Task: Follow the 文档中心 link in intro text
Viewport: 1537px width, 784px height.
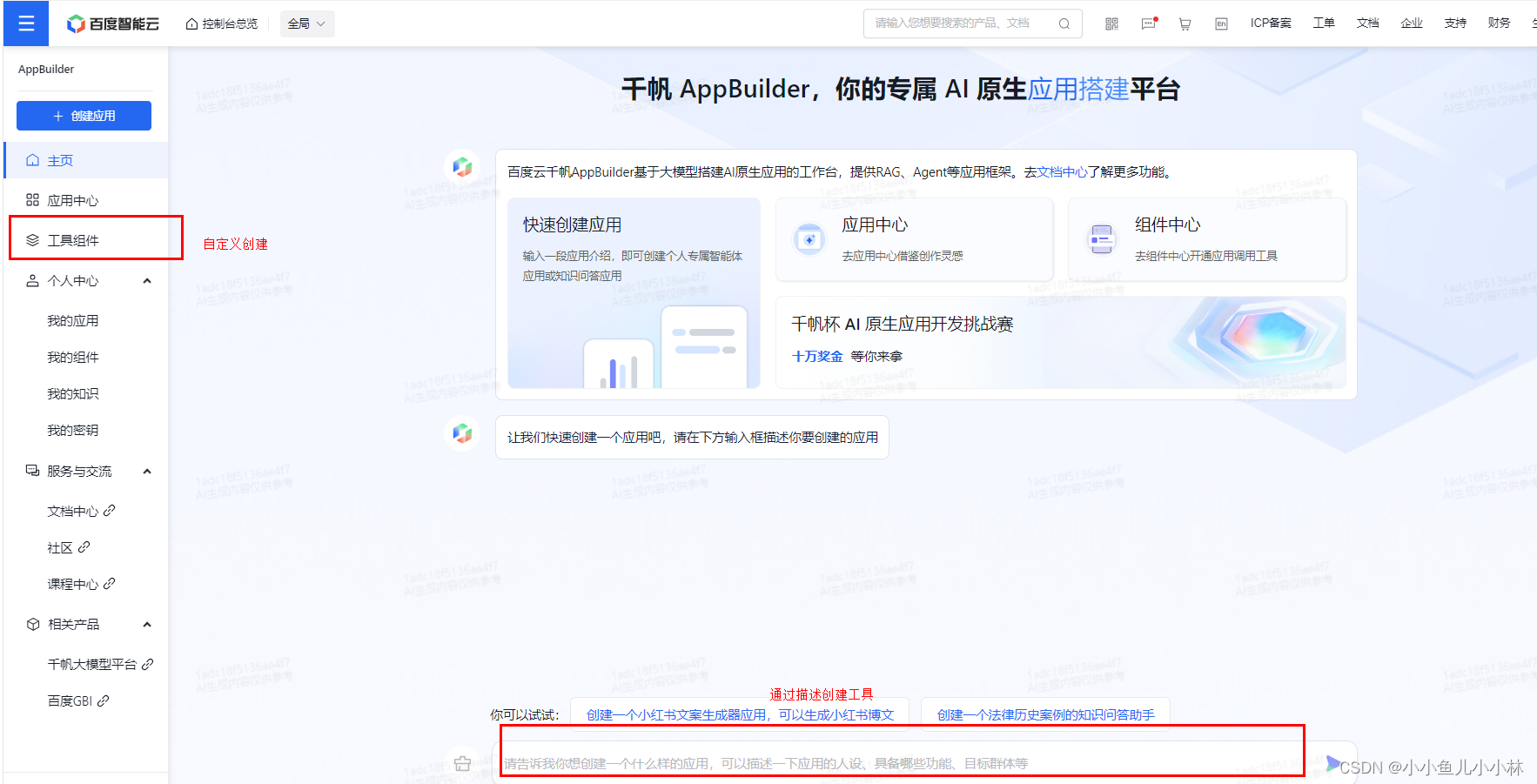Action: tap(1062, 171)
